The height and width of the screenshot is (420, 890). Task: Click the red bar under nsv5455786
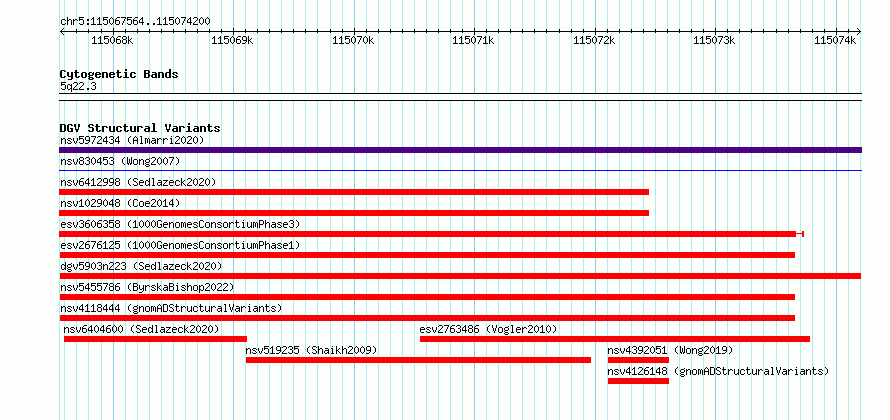tap(427, 297)
